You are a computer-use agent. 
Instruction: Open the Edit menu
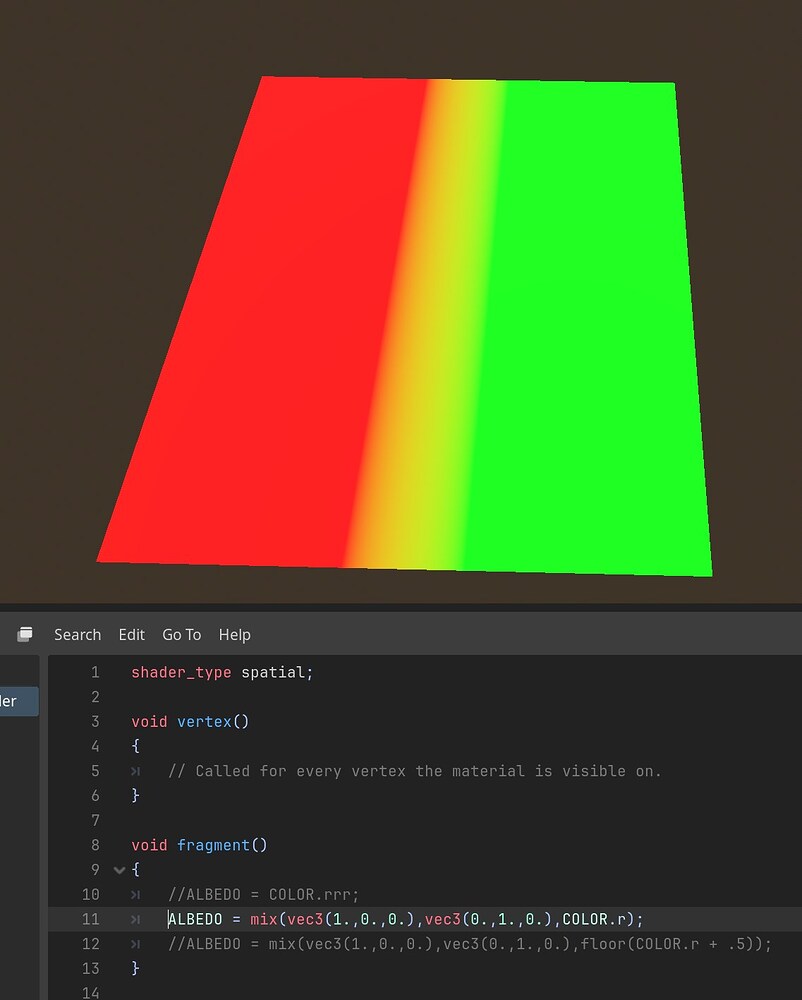(x=131, y=634)
